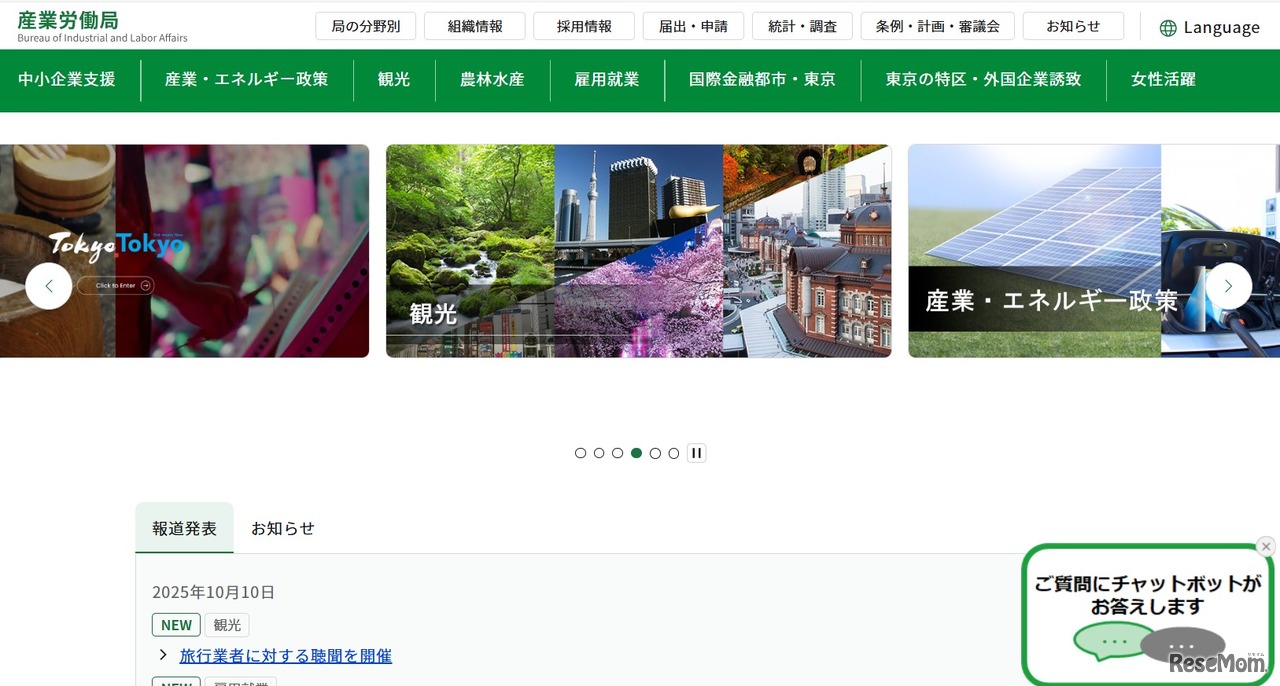1280x686 pixels.
Task: Open 東京の特区・外国企業誘致 navigation menu
Action: point(983,79)
